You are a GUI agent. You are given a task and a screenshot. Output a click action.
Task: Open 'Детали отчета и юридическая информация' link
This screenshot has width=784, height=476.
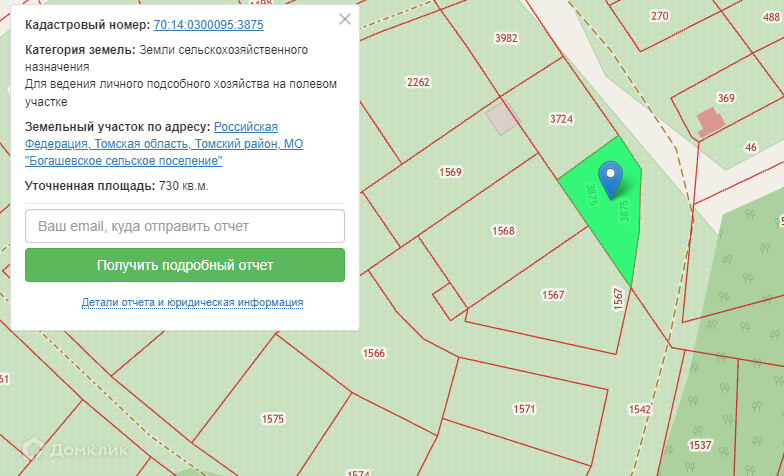click(x=192, y=302)
